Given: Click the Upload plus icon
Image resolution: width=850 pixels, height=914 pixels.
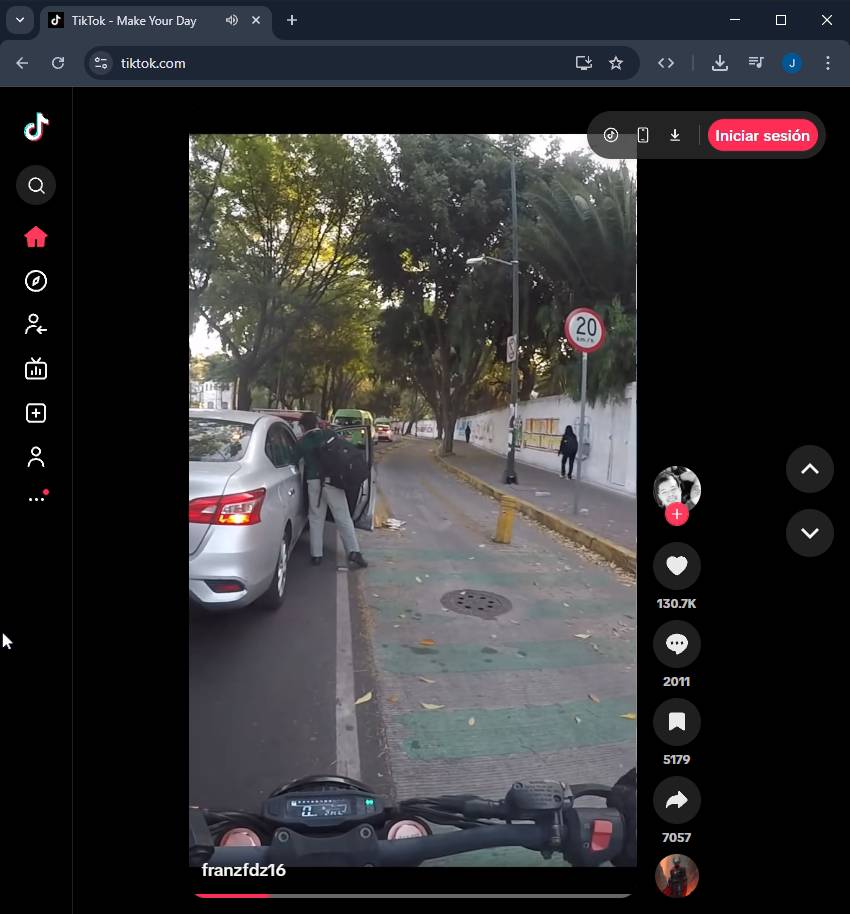Looking at the screenshot, I should (x=36, y=413).
